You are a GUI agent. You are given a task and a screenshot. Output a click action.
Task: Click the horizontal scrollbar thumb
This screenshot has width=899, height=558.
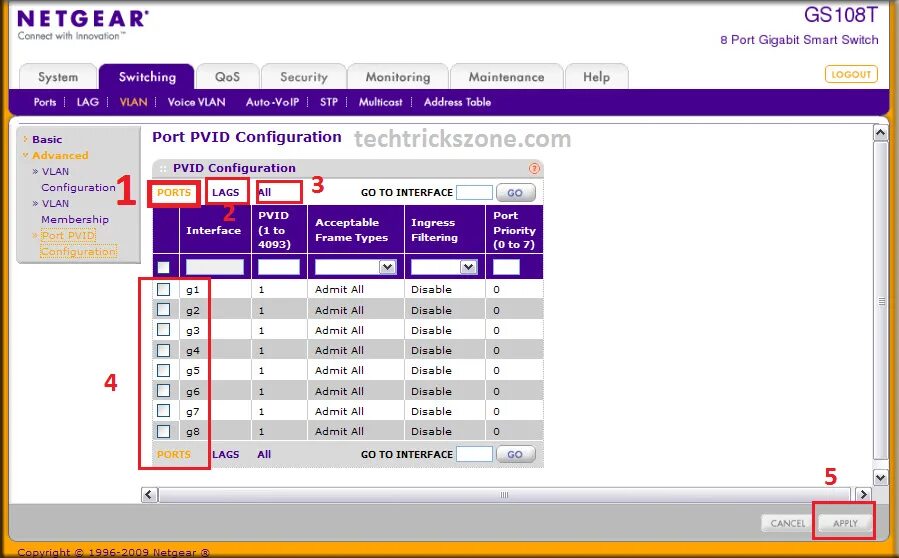[x=504, y=494]
